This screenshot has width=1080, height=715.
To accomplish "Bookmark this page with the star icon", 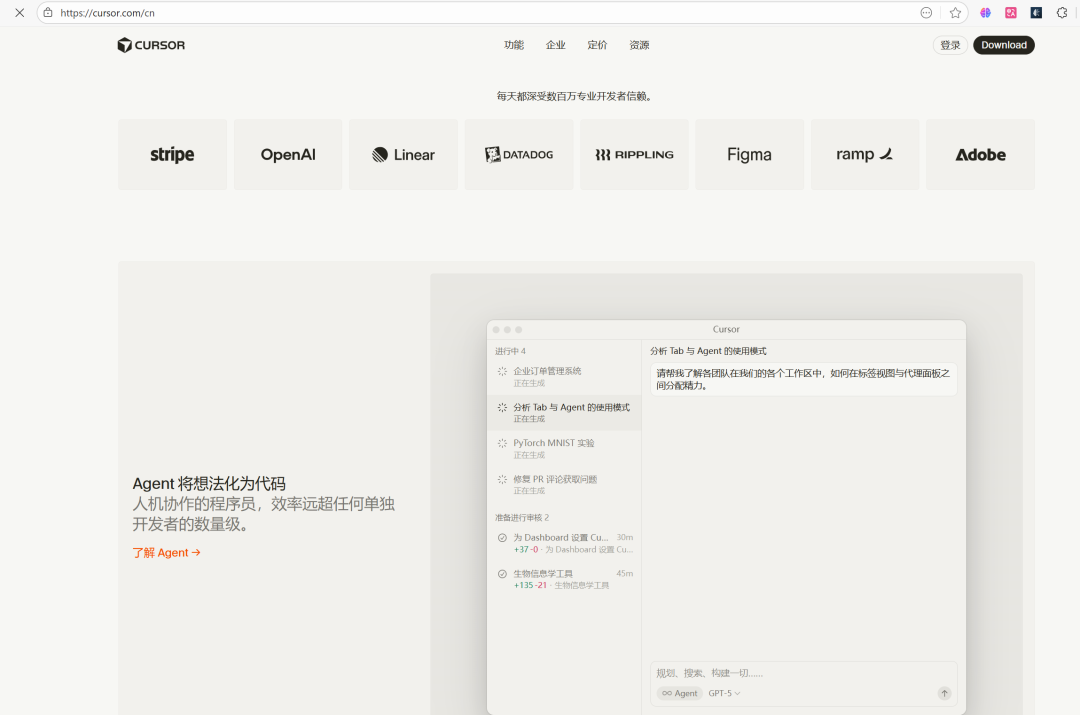I will tap(955, 12).
